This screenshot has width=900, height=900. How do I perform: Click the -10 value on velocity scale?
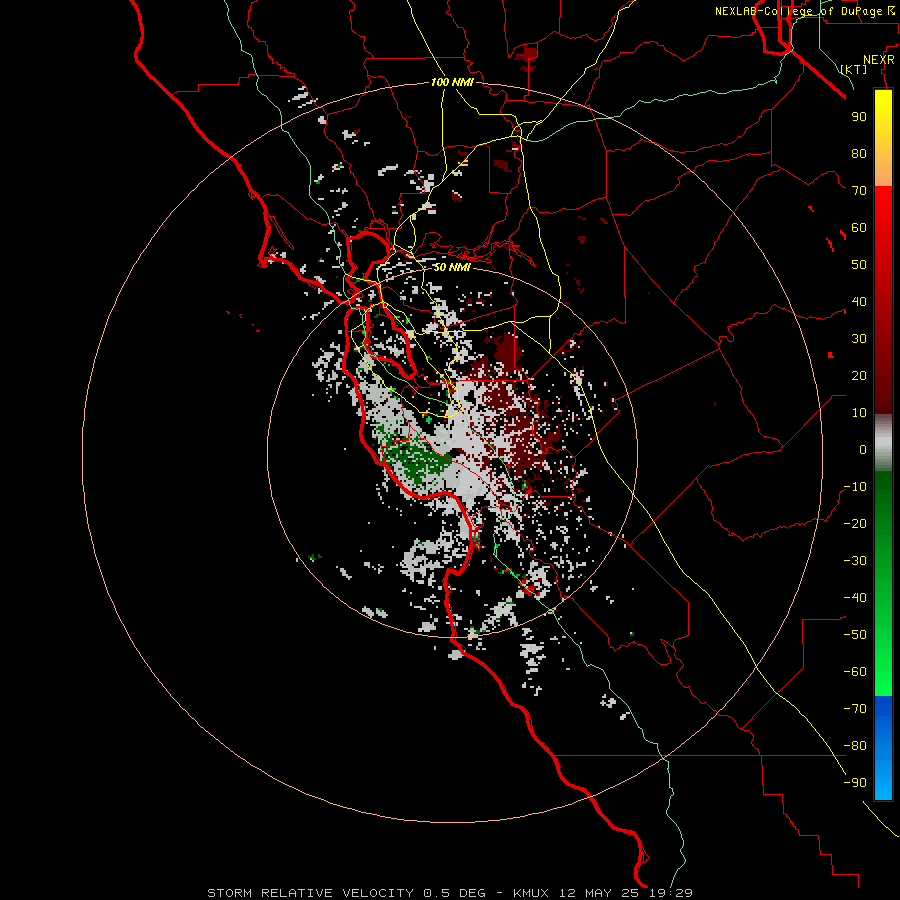[855, 487]
